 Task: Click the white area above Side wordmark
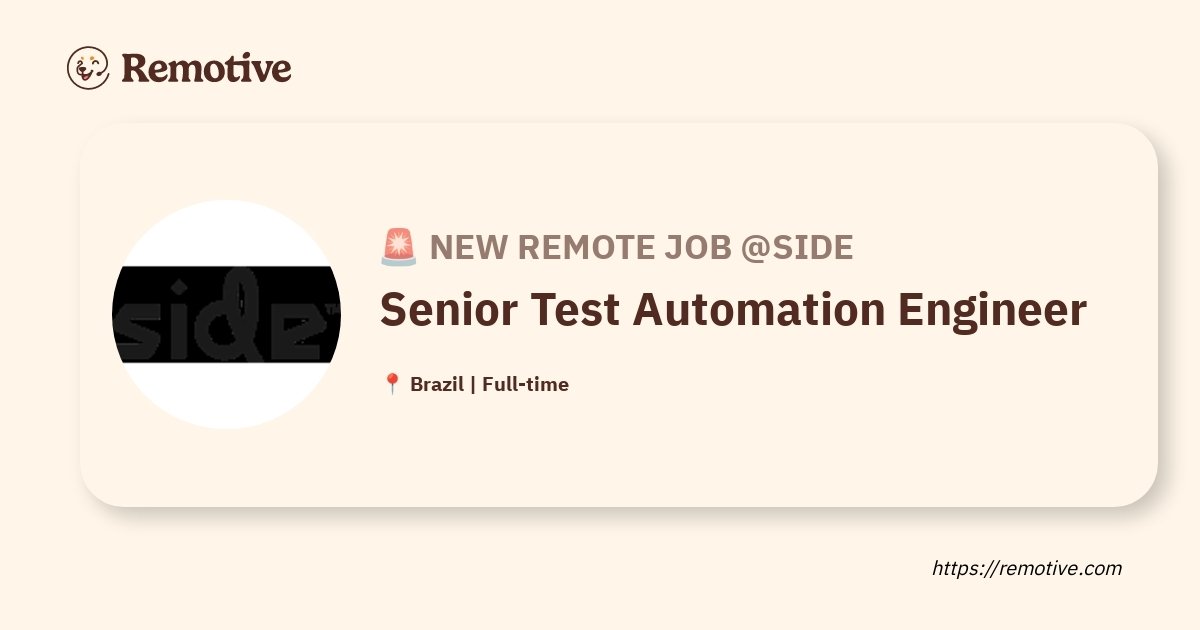pos(226,235)
